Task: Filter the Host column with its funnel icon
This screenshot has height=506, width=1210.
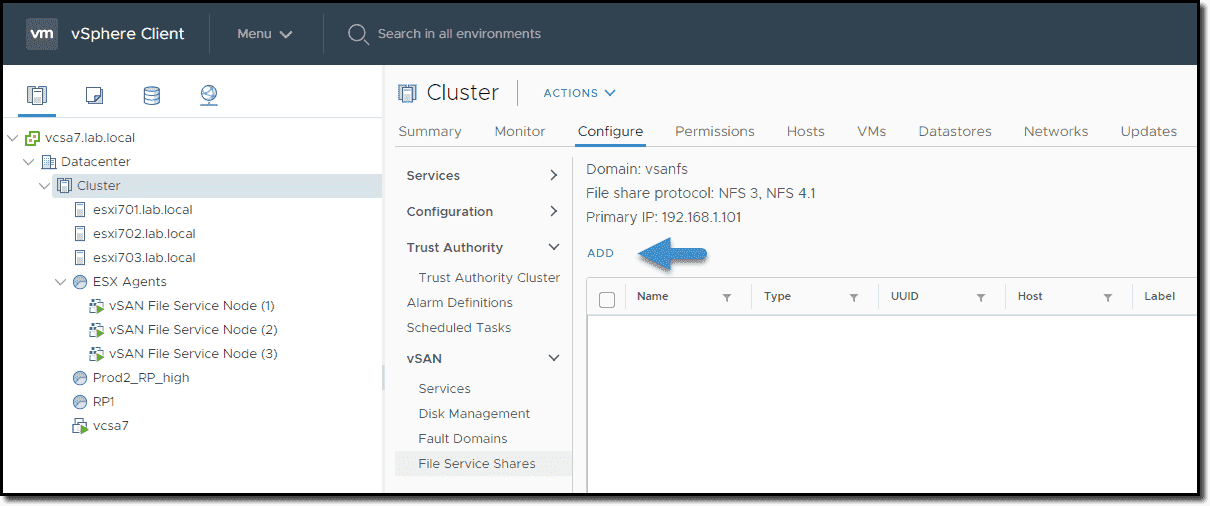Action: tap(1108, 297)
